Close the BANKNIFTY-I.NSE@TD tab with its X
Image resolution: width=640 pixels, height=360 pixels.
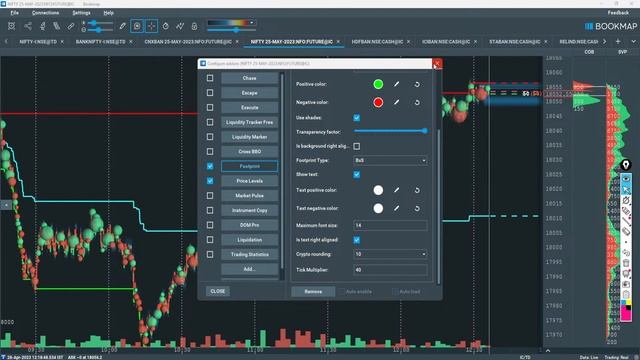(131, 42)
